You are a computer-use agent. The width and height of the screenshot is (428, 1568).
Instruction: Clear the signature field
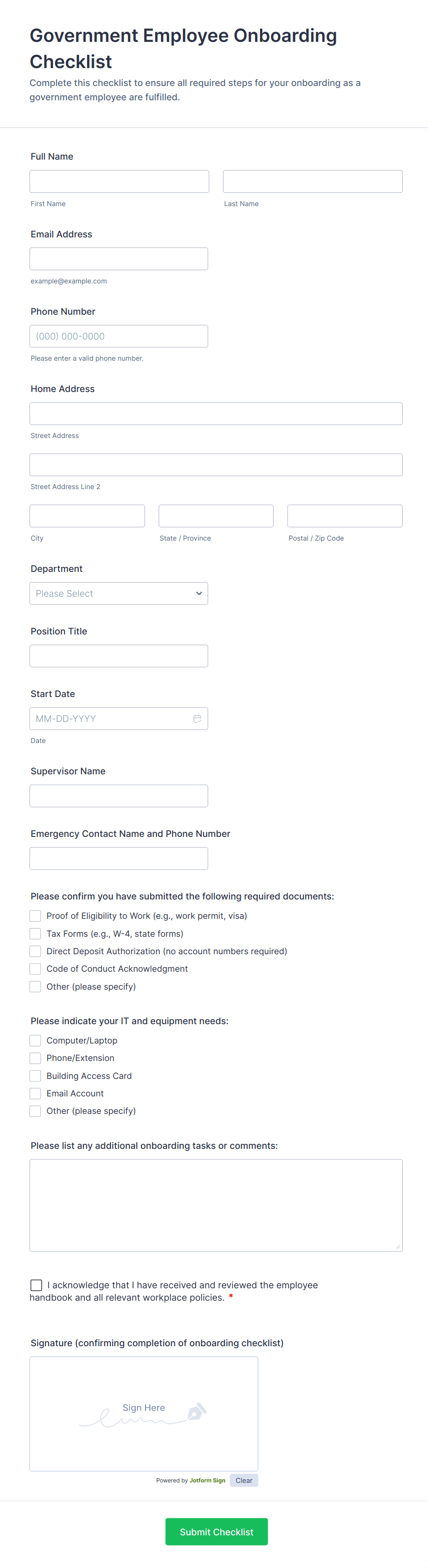click(x=243, y=1480)
